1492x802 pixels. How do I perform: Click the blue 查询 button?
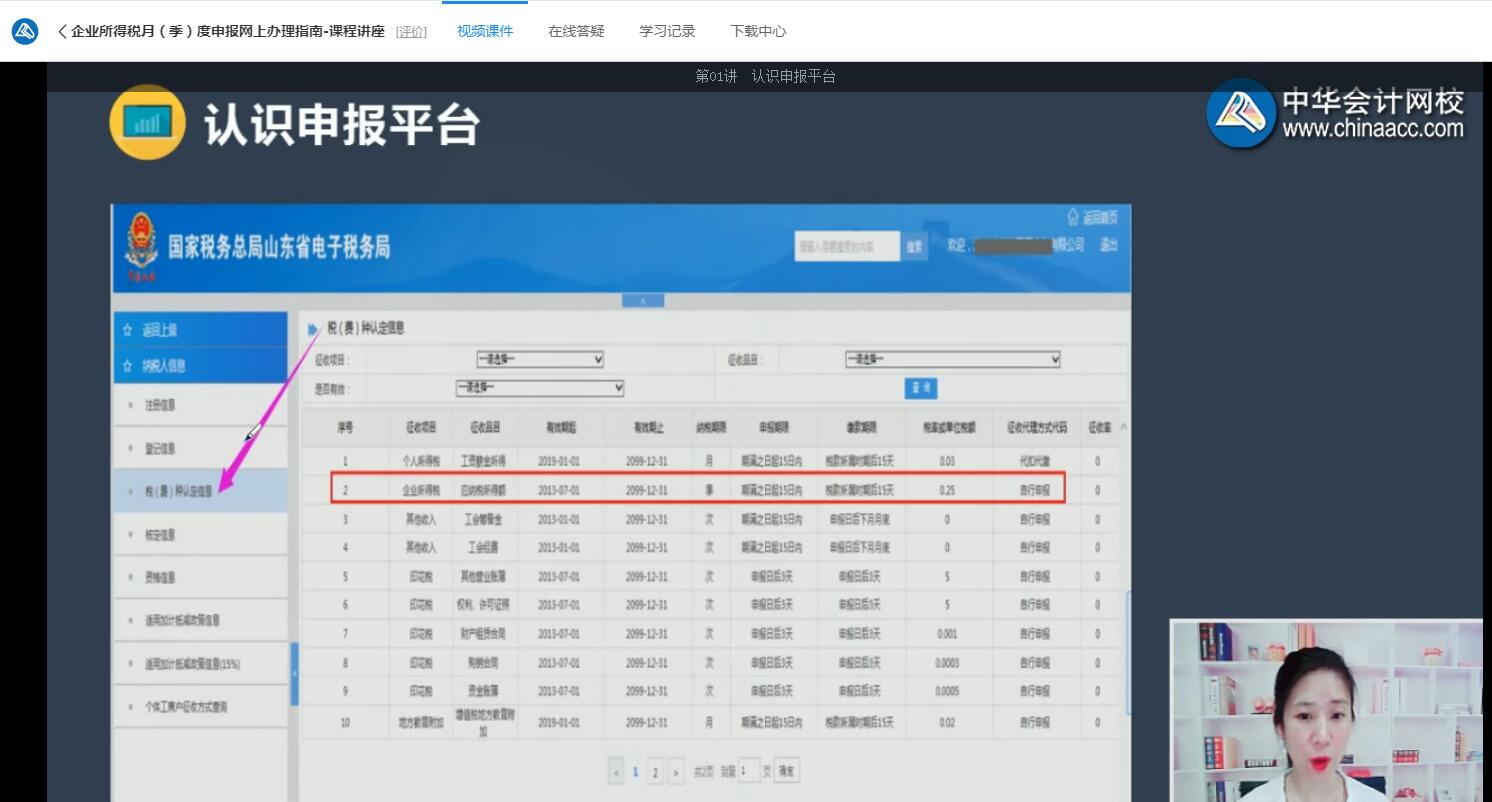[x=921, y=388]
